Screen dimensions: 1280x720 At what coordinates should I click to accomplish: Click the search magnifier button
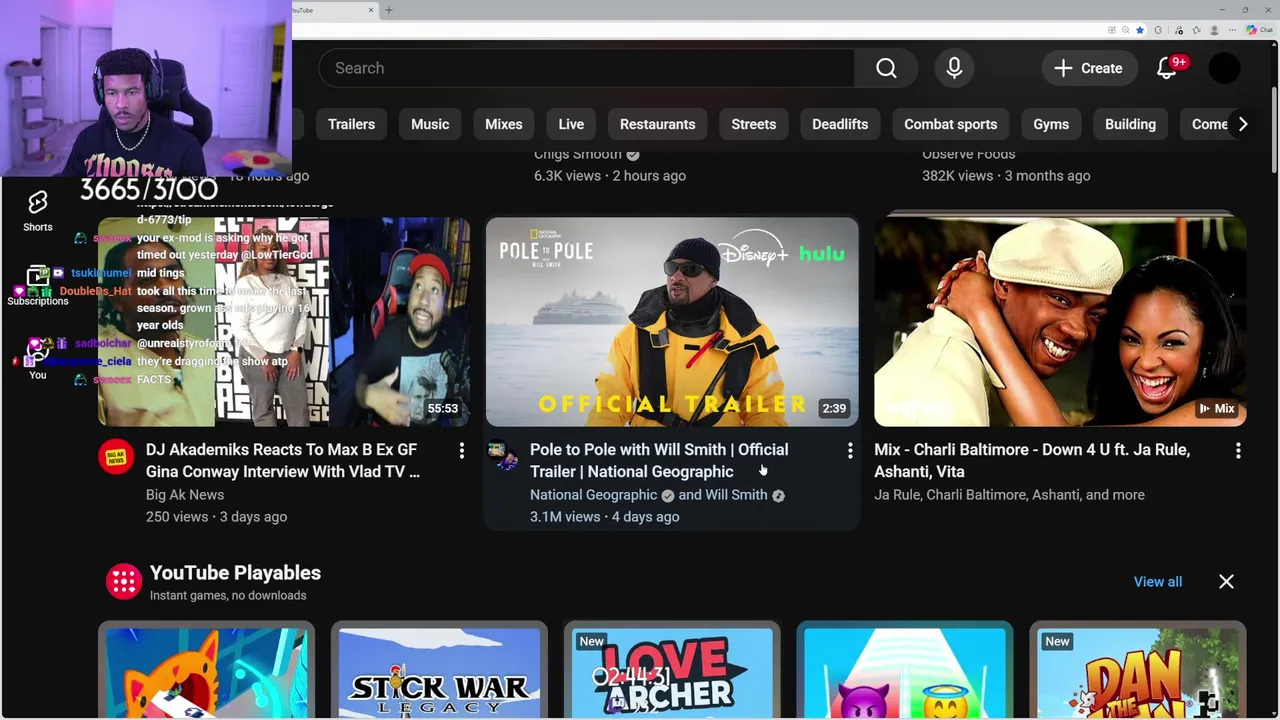pos(886,68)
